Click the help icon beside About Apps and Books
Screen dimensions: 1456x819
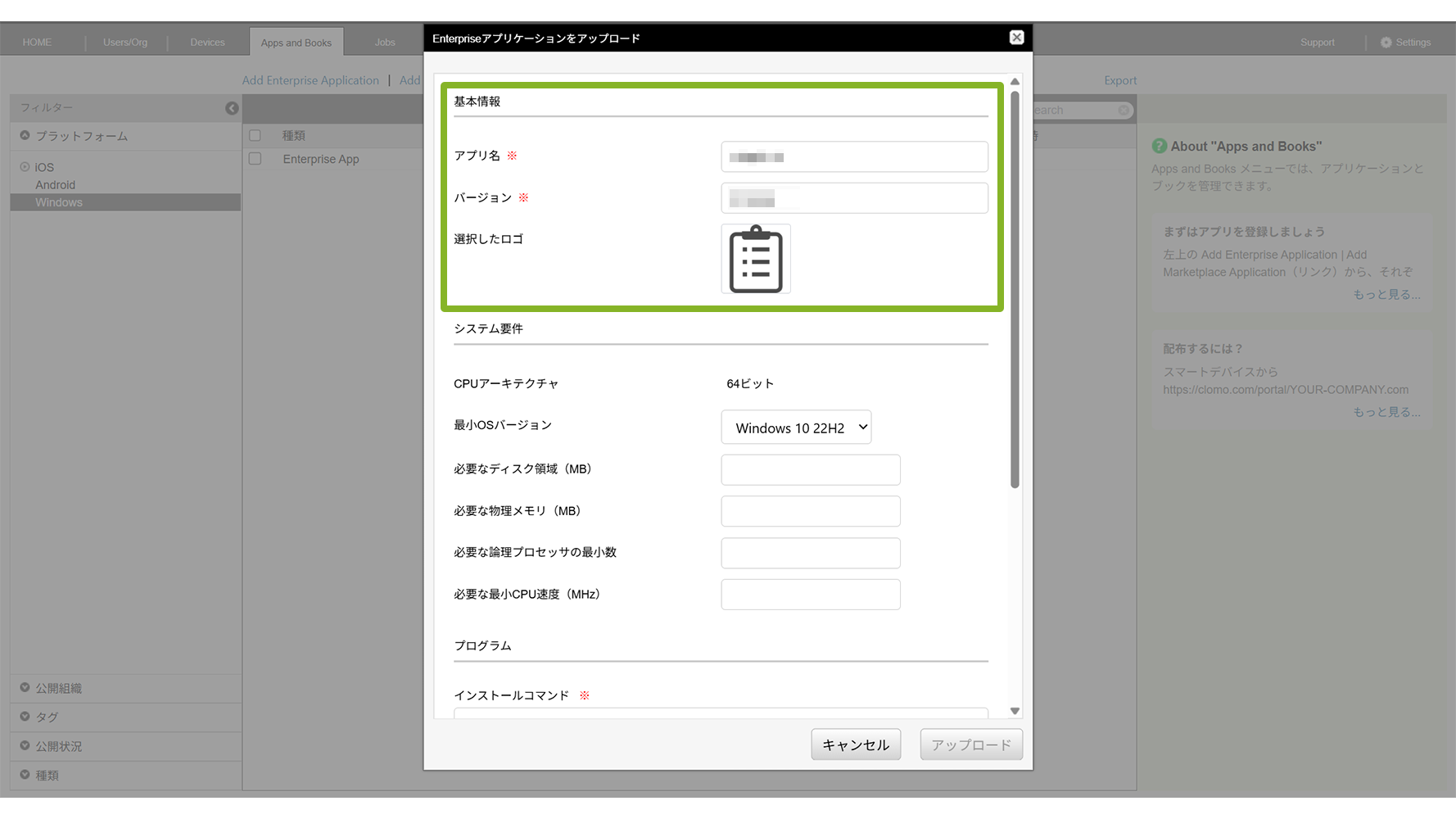[x=1159, y=146]
